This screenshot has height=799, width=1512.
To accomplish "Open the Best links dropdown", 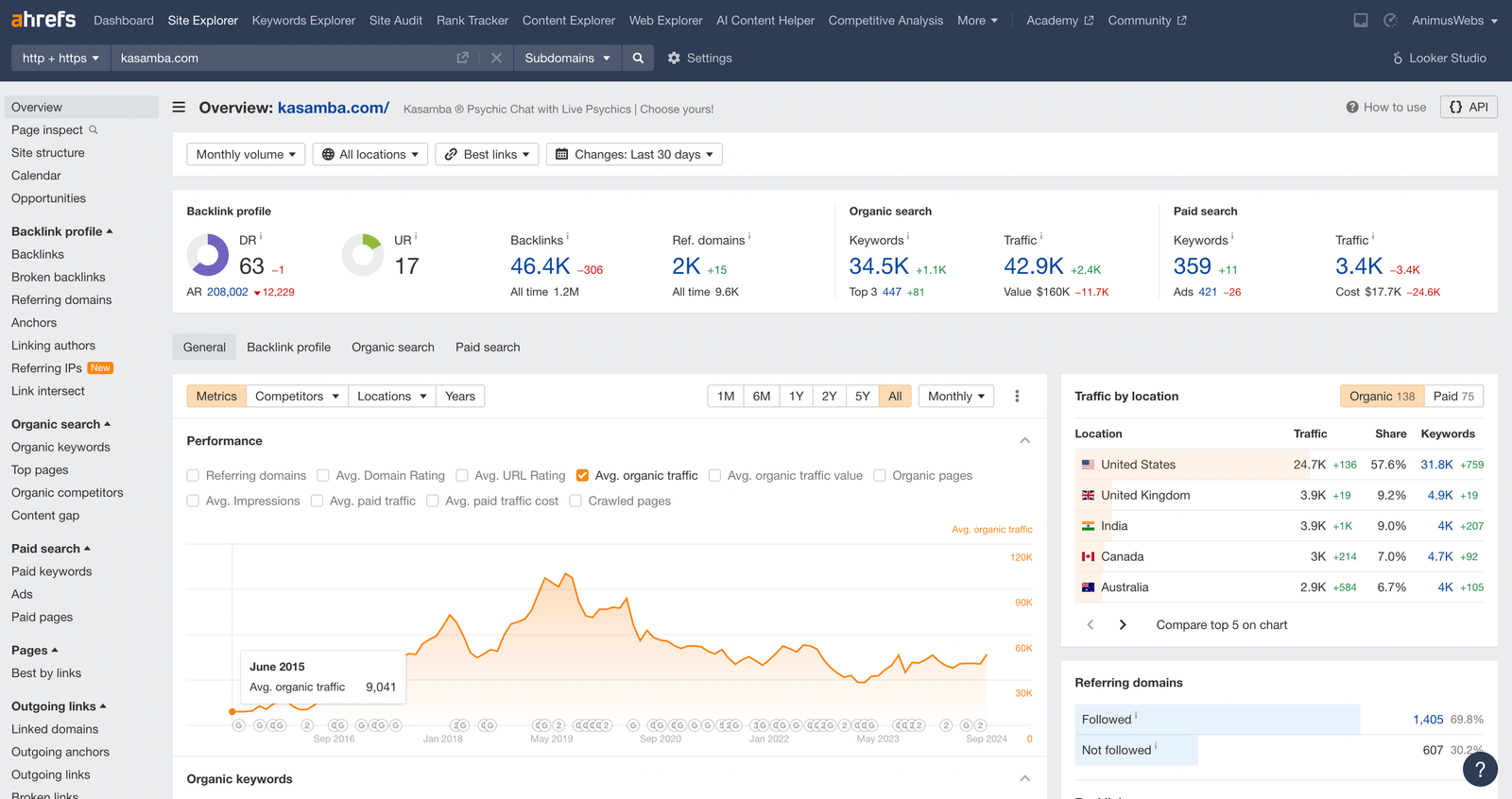I will tap(487, 154).
